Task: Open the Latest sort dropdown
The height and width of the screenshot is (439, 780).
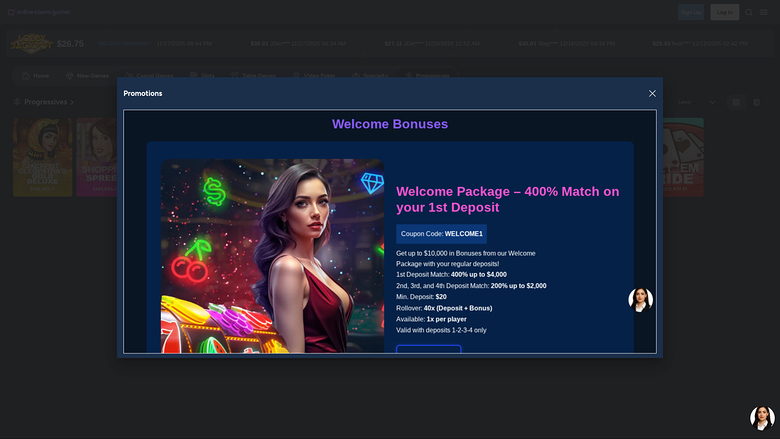Action: 696,102
